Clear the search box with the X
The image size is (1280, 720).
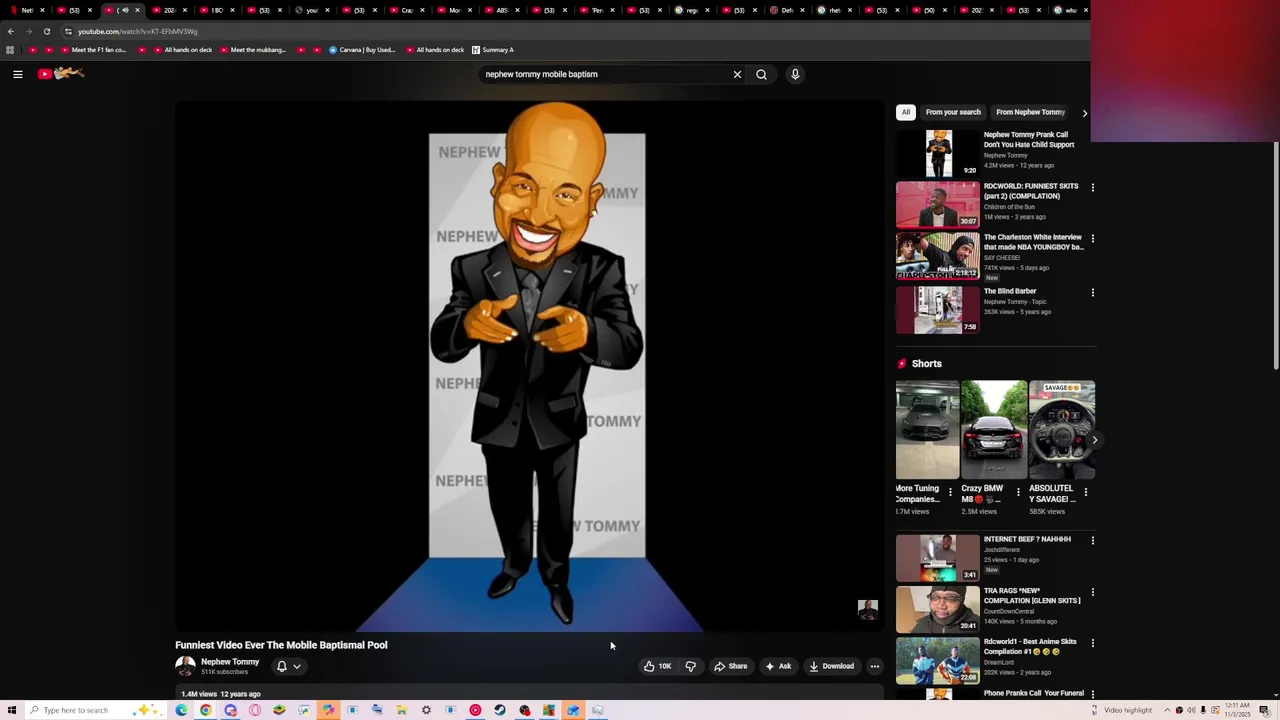737,74
